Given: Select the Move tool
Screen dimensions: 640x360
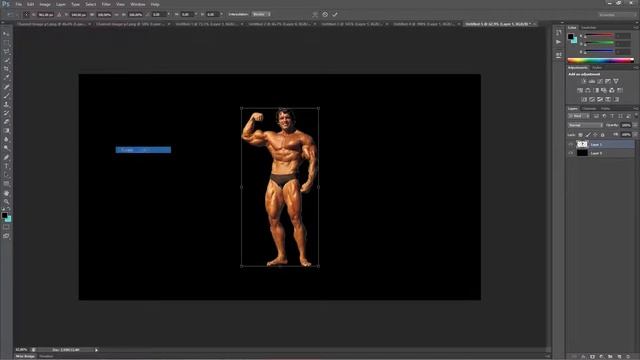Looking at the screenshot, I should [6, 34].
